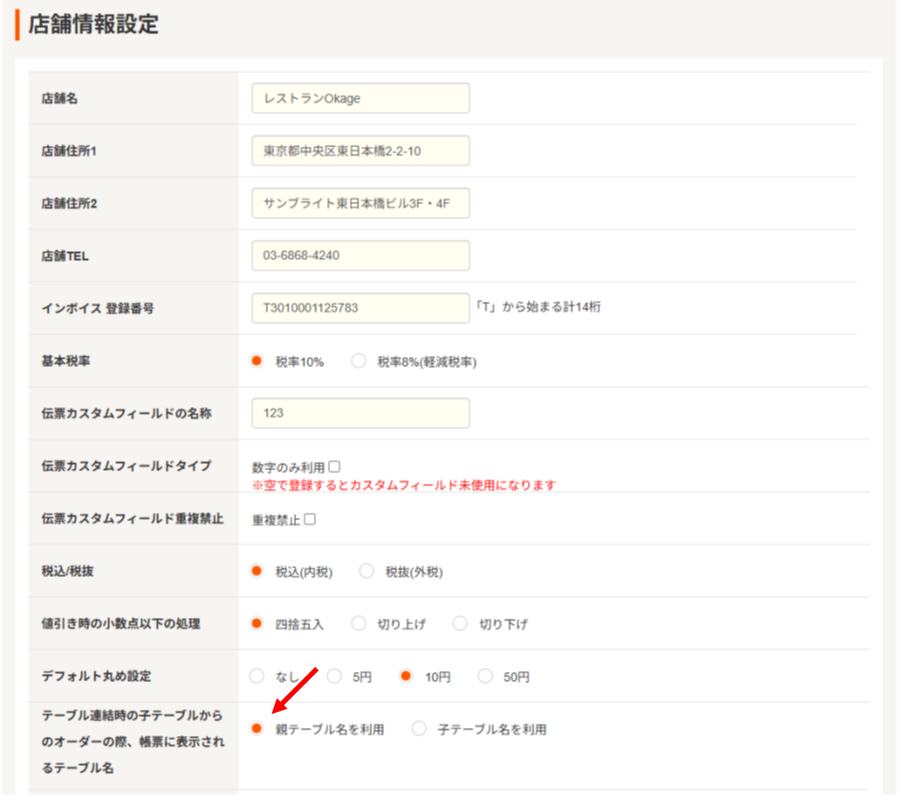Image resolution: width=901 pixels, height=795 pixels.
Task: Select the 税込(内税) radio button
Action: (257, 571)
